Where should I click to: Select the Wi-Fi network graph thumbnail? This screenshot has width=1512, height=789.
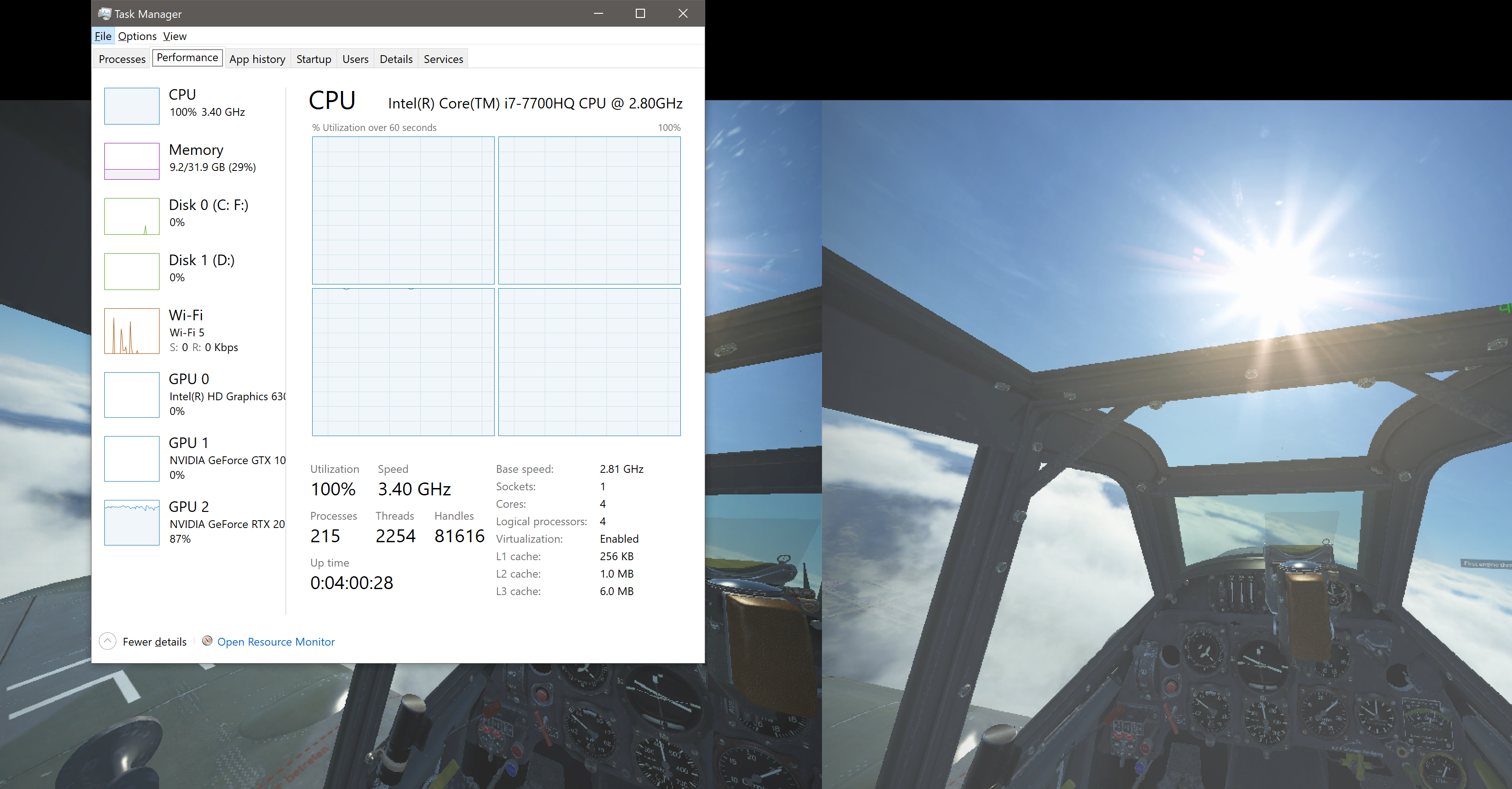131,331
